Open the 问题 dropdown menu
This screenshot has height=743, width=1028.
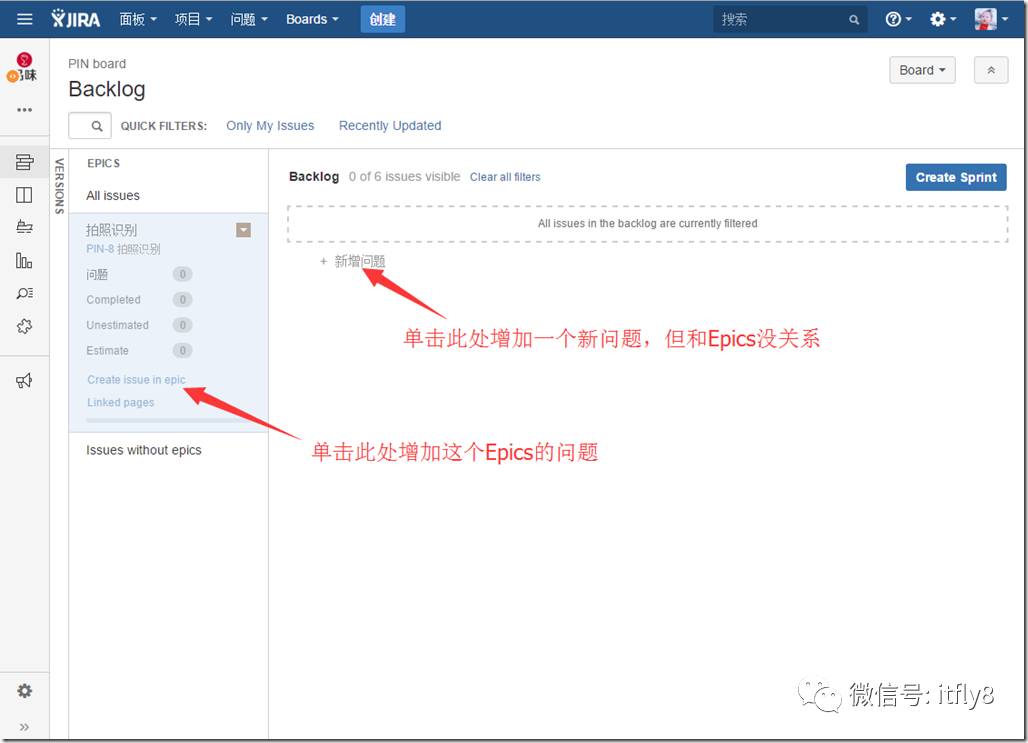(249, 19)
